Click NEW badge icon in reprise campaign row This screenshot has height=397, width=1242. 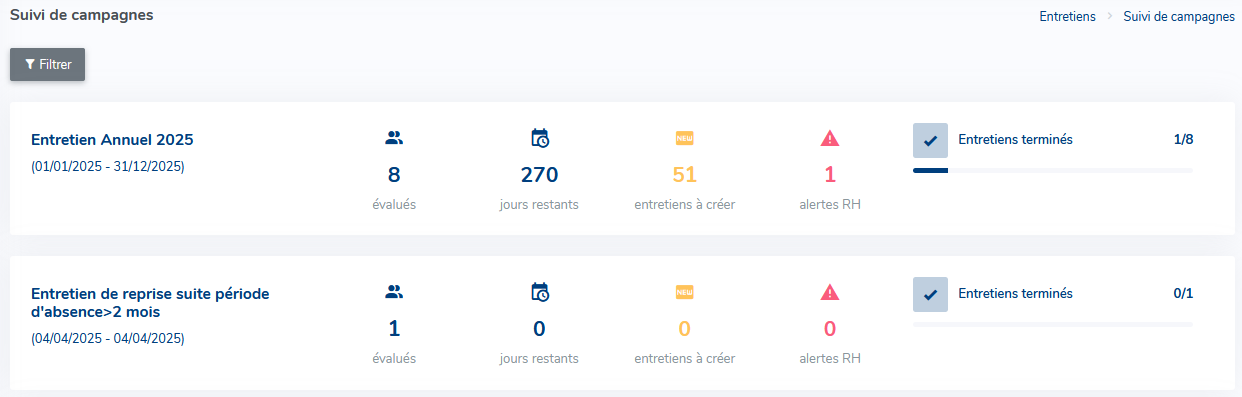(x=684, y=292)
